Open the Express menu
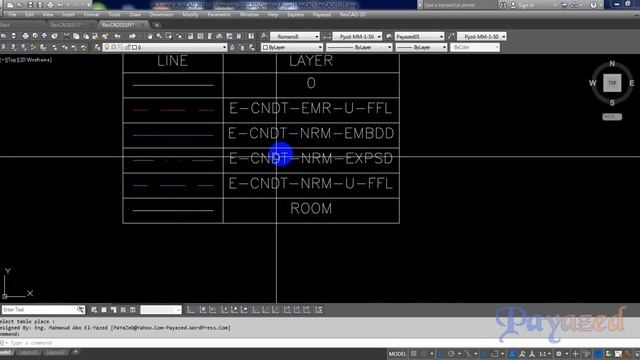 click(296, 14)
